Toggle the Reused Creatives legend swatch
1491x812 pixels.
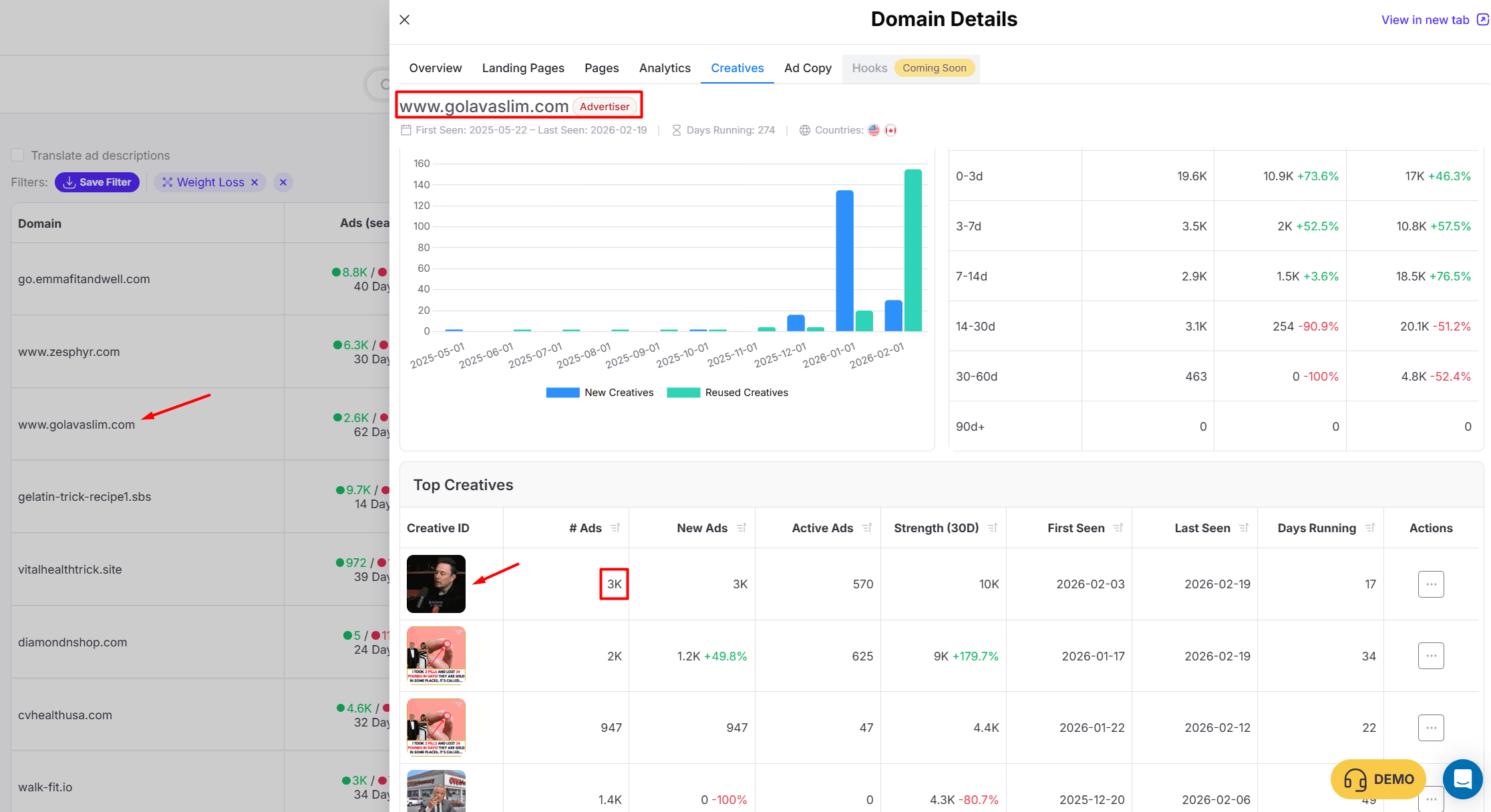(x=683, y=393)
